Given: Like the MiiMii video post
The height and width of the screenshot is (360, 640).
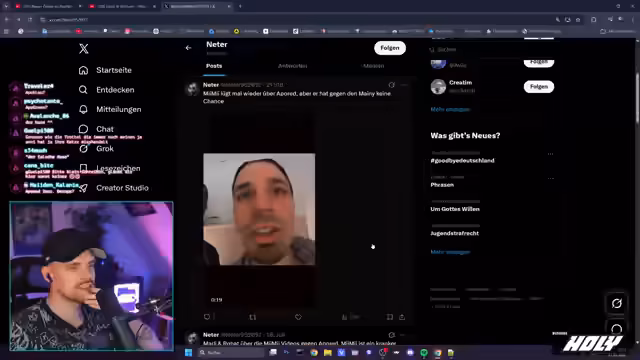Looking at the screenshot, I should 298,317.
